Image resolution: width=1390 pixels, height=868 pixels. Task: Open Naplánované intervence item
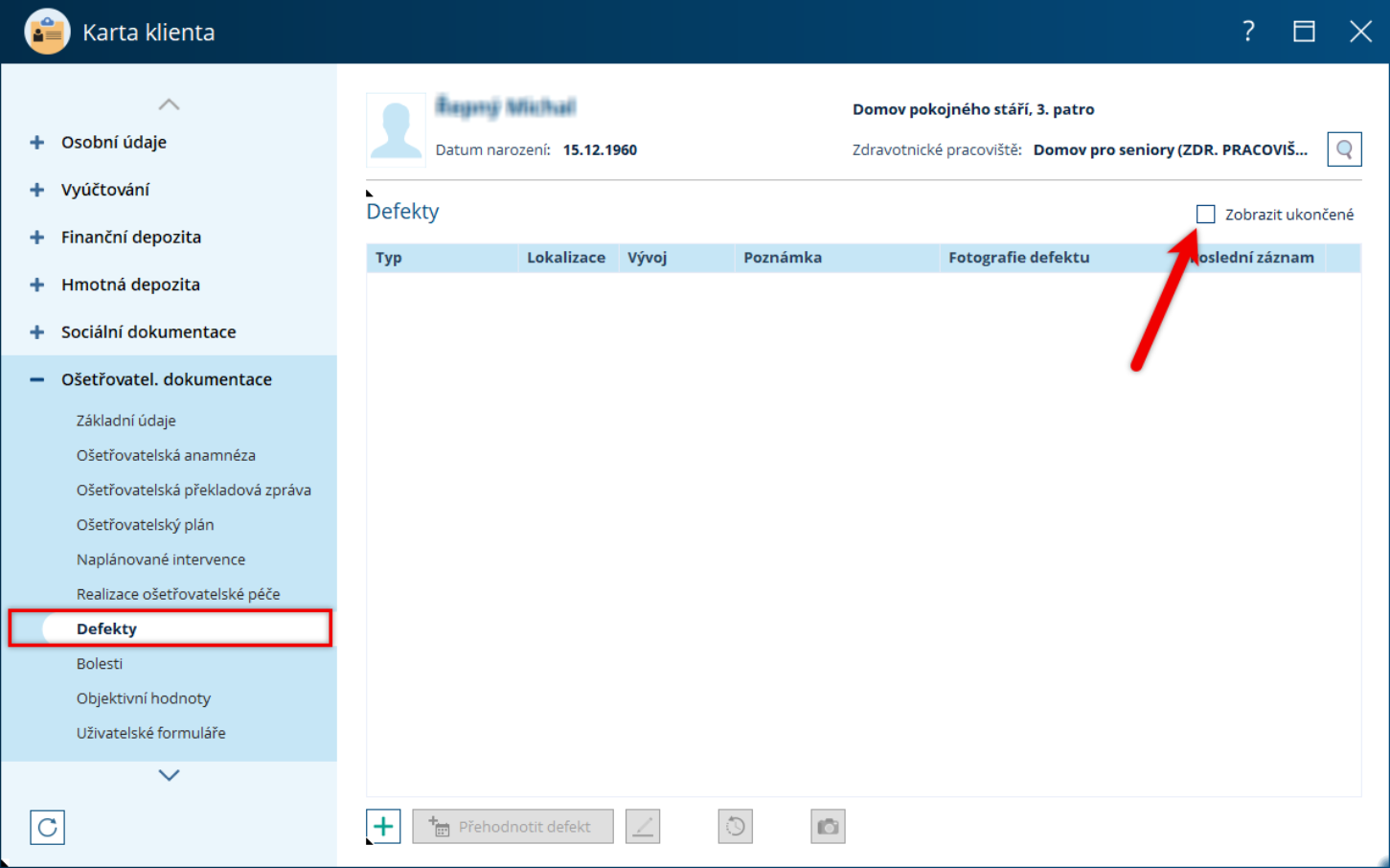tap(161, 560)
